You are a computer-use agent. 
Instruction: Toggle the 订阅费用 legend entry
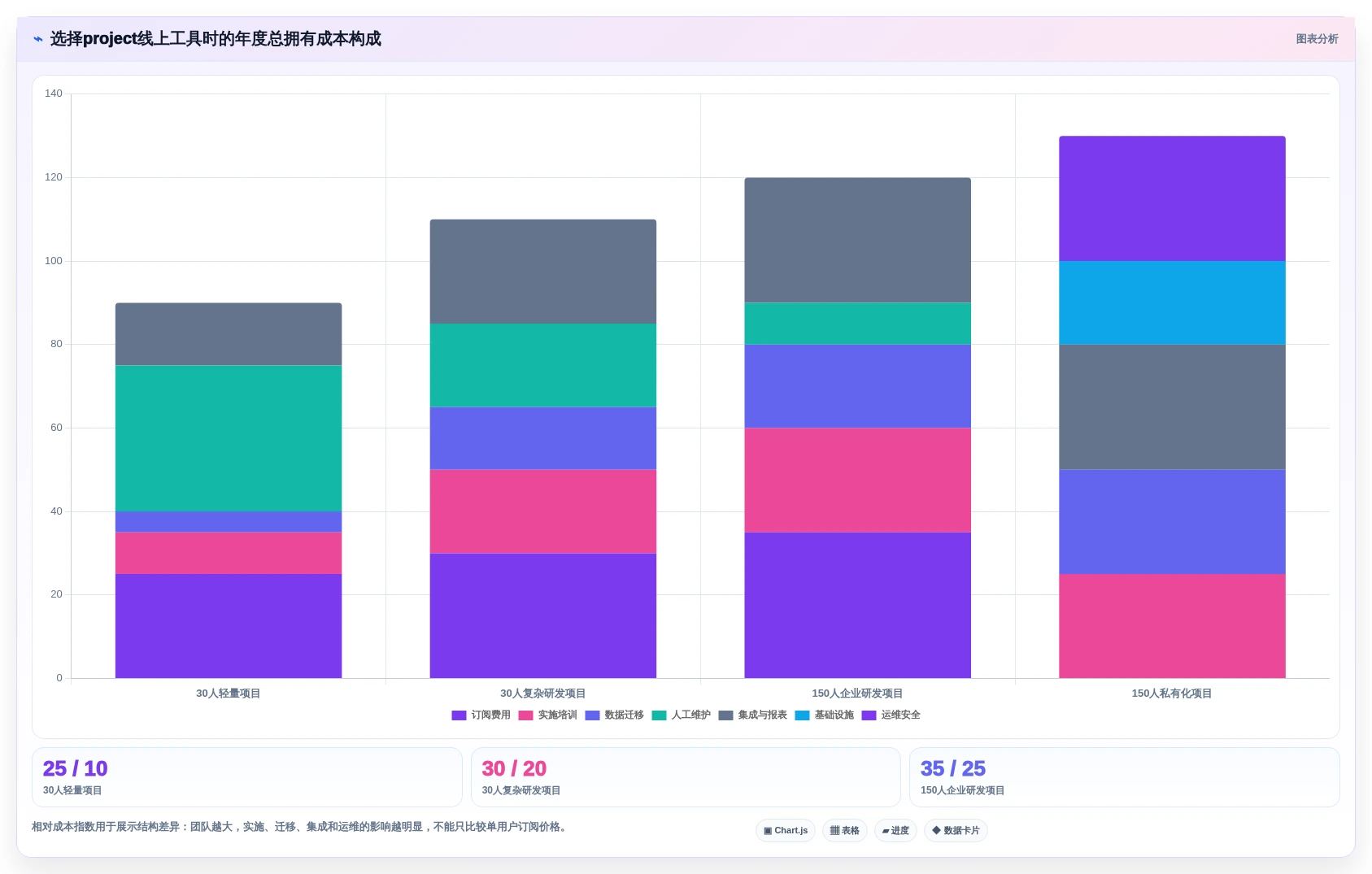(481, 715)
